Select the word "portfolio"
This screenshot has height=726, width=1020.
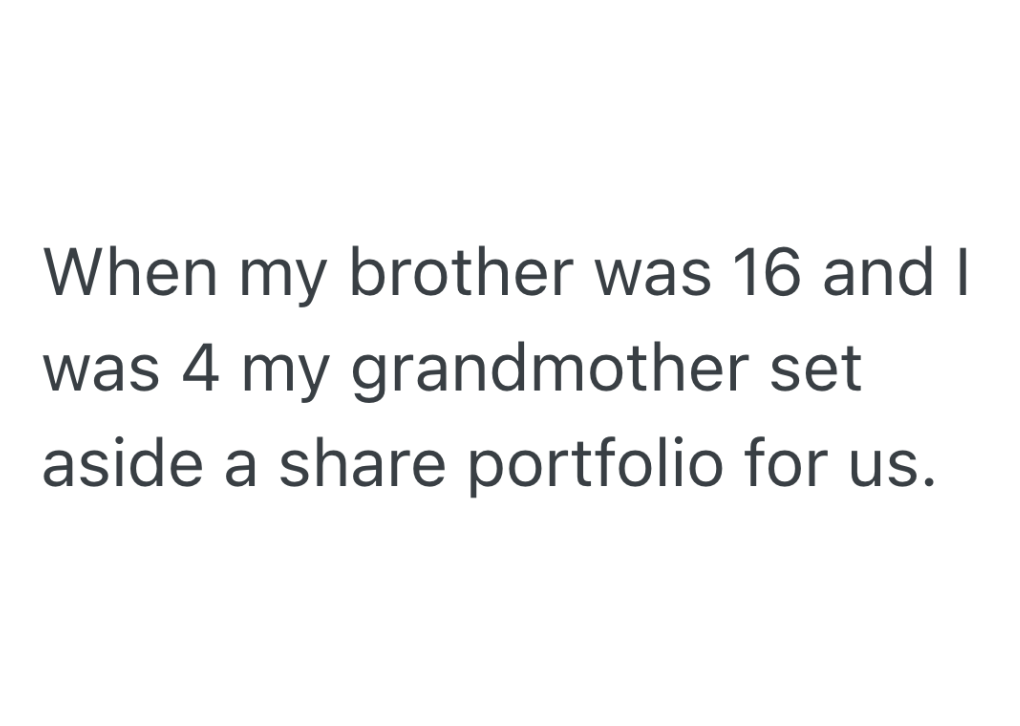pos(594,466)
